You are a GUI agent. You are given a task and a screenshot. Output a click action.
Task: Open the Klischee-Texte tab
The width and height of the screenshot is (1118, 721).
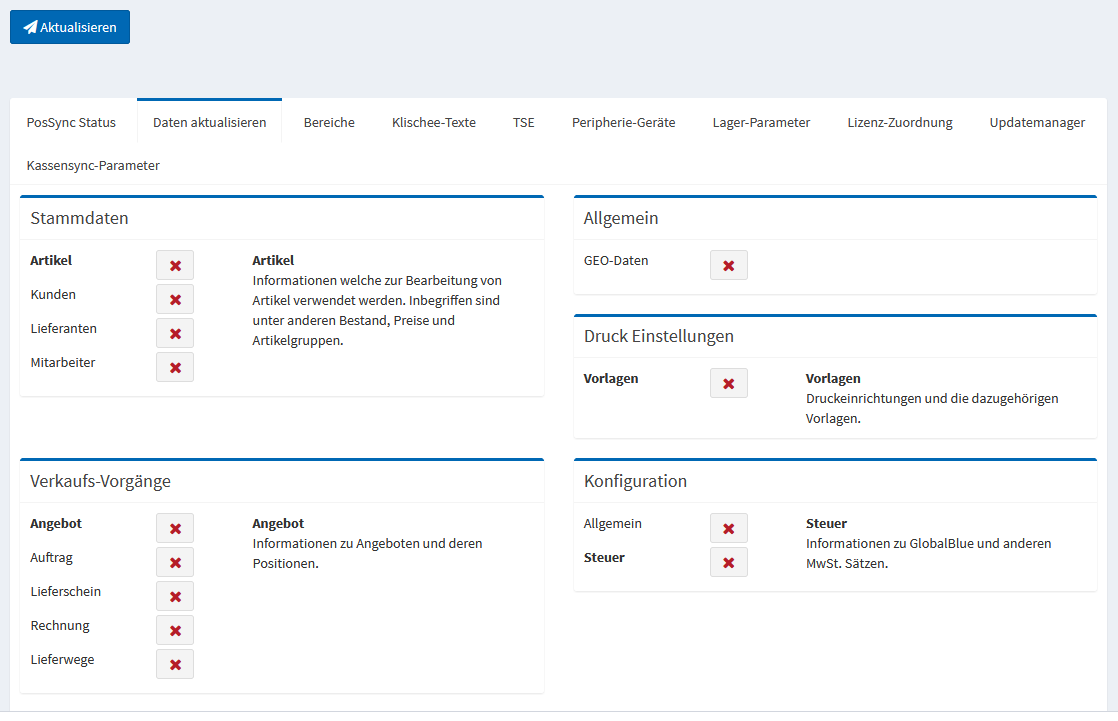[x=433, y=123]
